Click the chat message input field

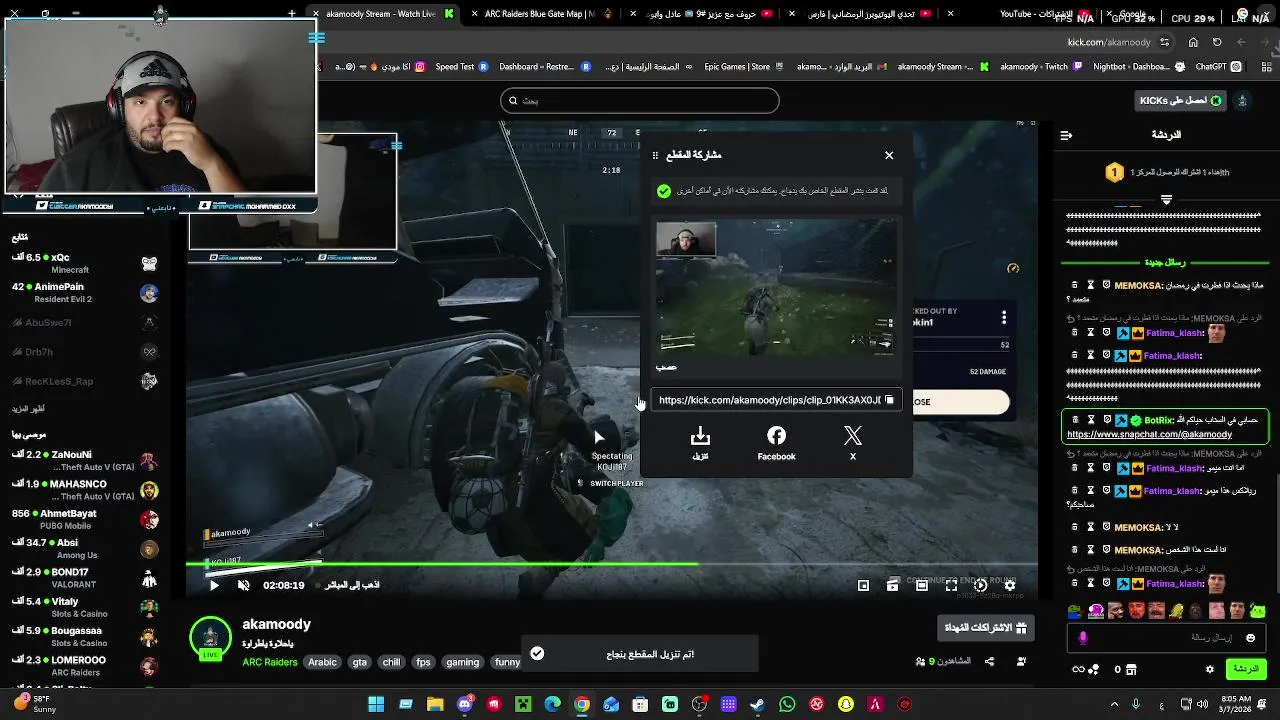click(1165, 638)
